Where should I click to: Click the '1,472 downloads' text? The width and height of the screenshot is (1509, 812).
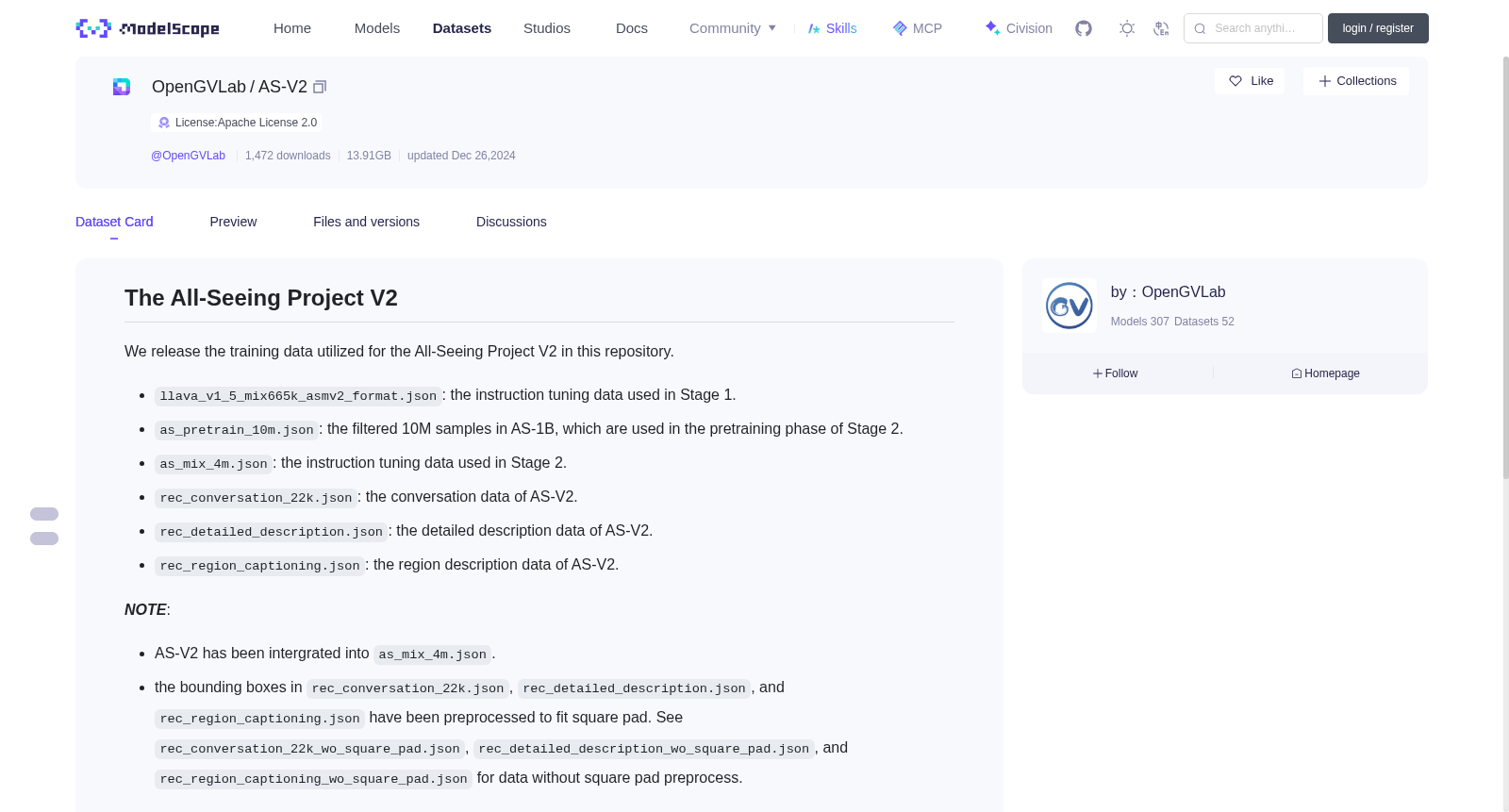(288, 156)
